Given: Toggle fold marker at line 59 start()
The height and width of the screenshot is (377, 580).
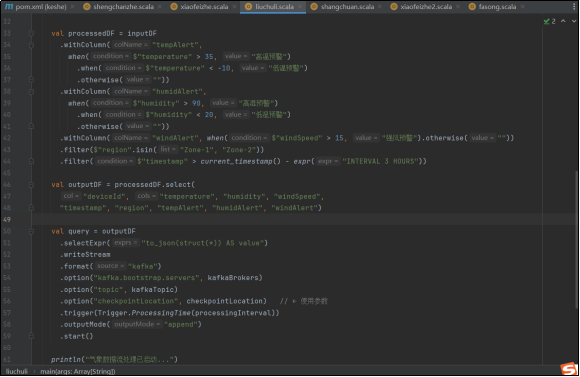Looking at the screenshot, I should pyautogui.click(x=31, y=336).
